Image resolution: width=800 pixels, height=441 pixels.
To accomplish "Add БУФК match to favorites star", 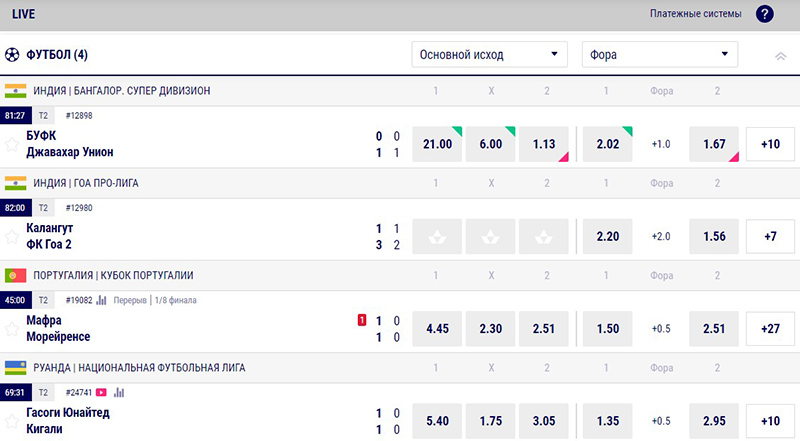I will 13,144.
